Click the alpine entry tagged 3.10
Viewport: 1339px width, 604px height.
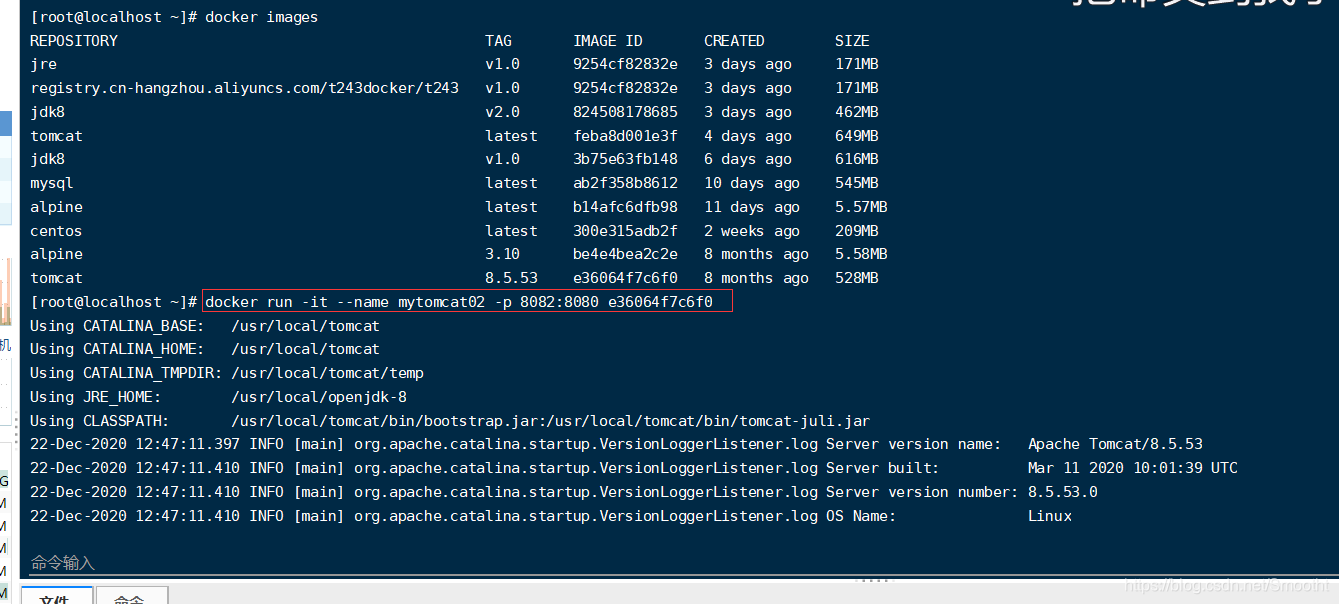point(56,254)
